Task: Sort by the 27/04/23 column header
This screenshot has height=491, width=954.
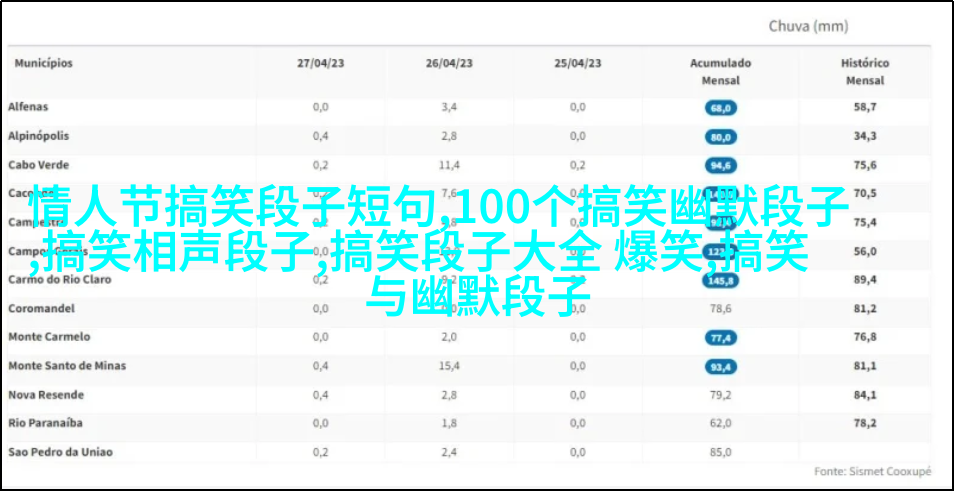Action: coord(320,63)
